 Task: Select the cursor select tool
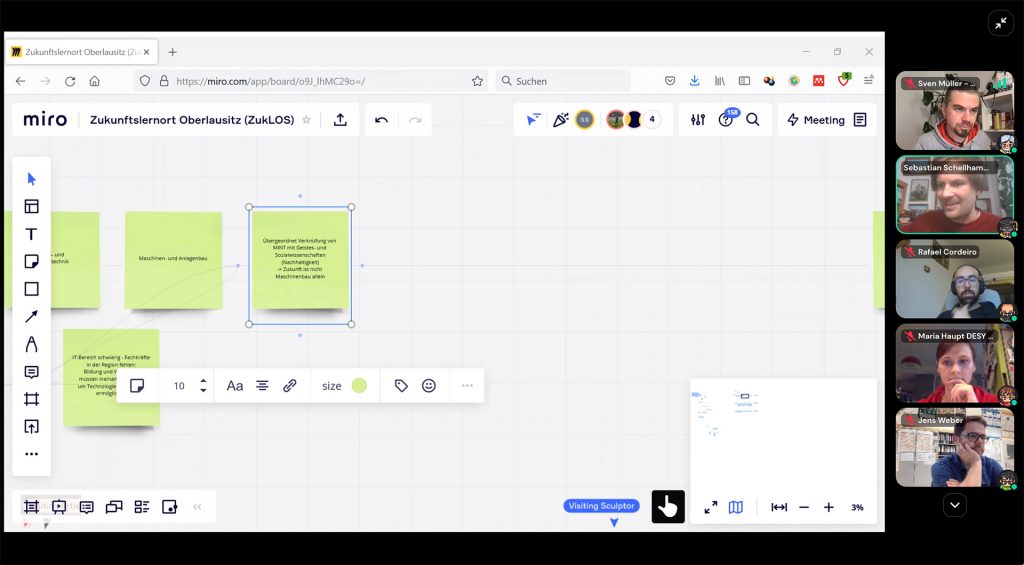coord(31,179)
